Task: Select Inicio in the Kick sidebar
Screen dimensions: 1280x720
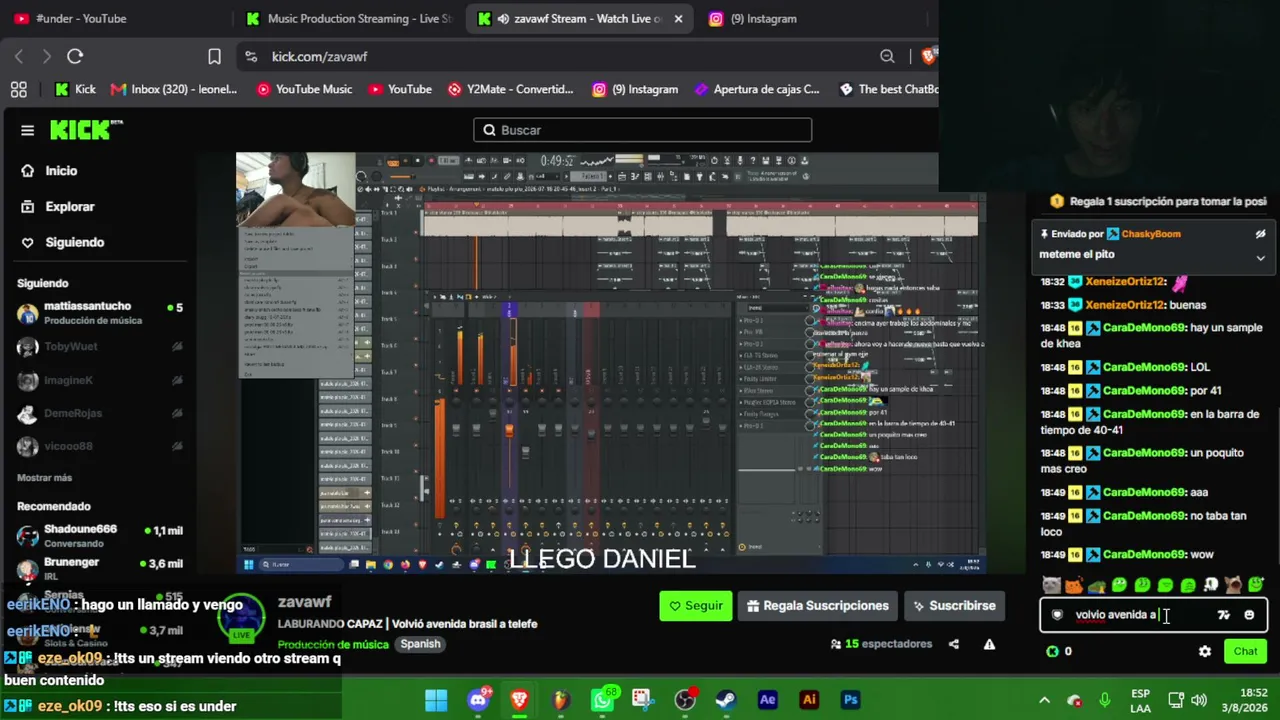Action: click(61, 171)
